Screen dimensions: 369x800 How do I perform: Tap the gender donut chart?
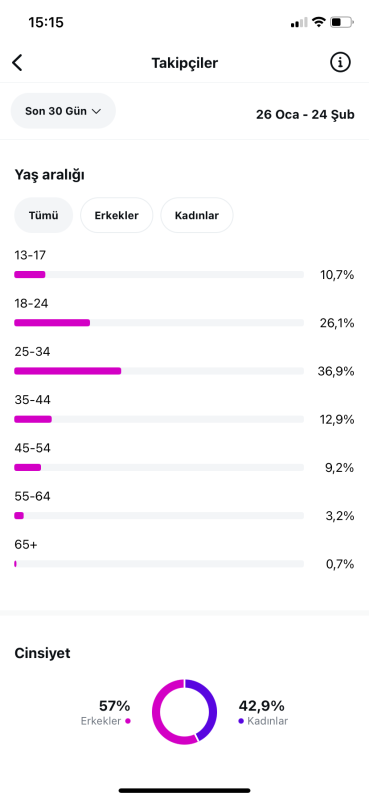(184, 712)
